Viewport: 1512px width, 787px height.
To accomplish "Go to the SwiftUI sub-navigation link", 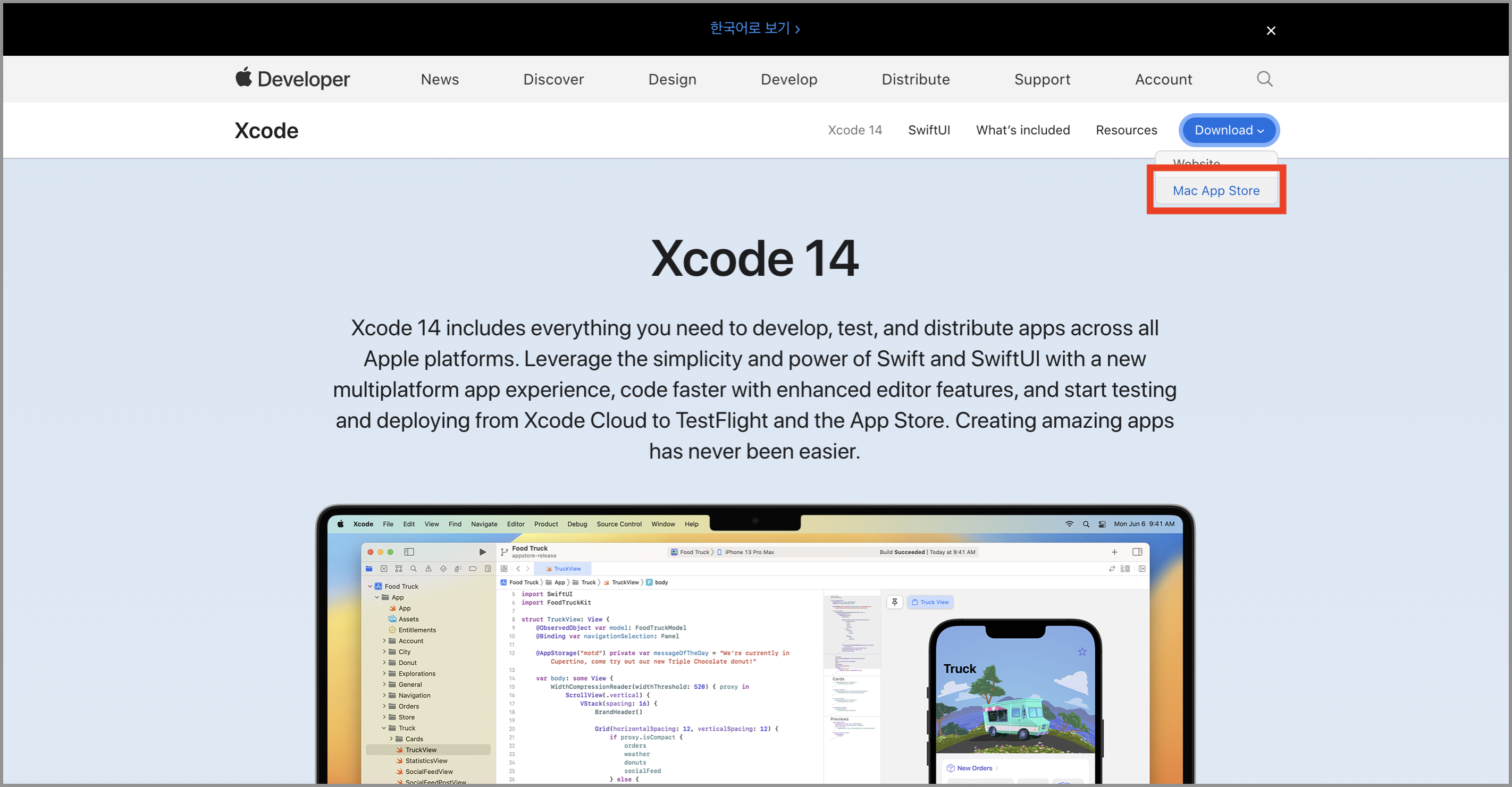I will pyautogui.click(x=929, y=130).
